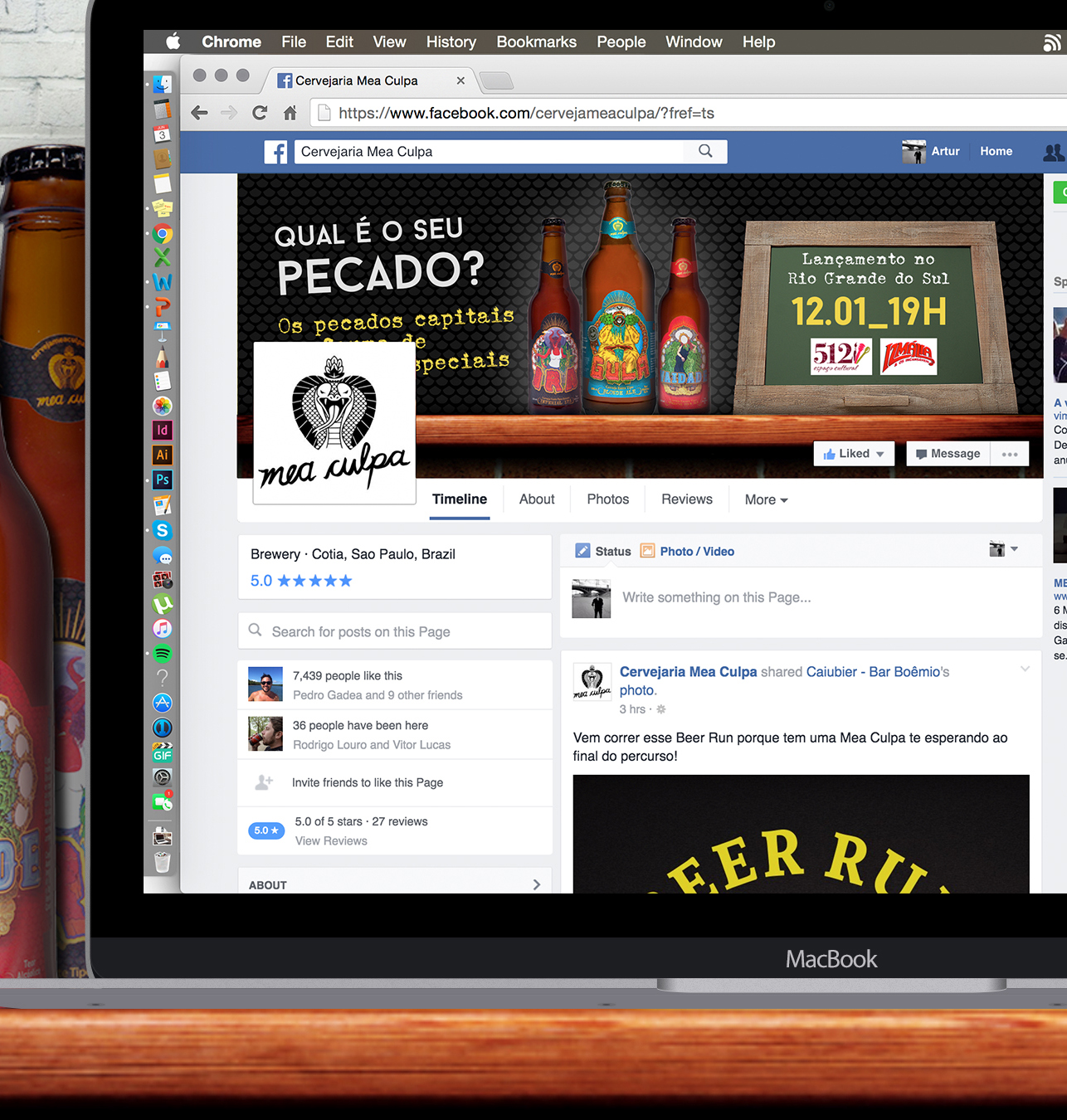
Task: Open the posting identity selector dropdown
Action: tap(1003, 549)
